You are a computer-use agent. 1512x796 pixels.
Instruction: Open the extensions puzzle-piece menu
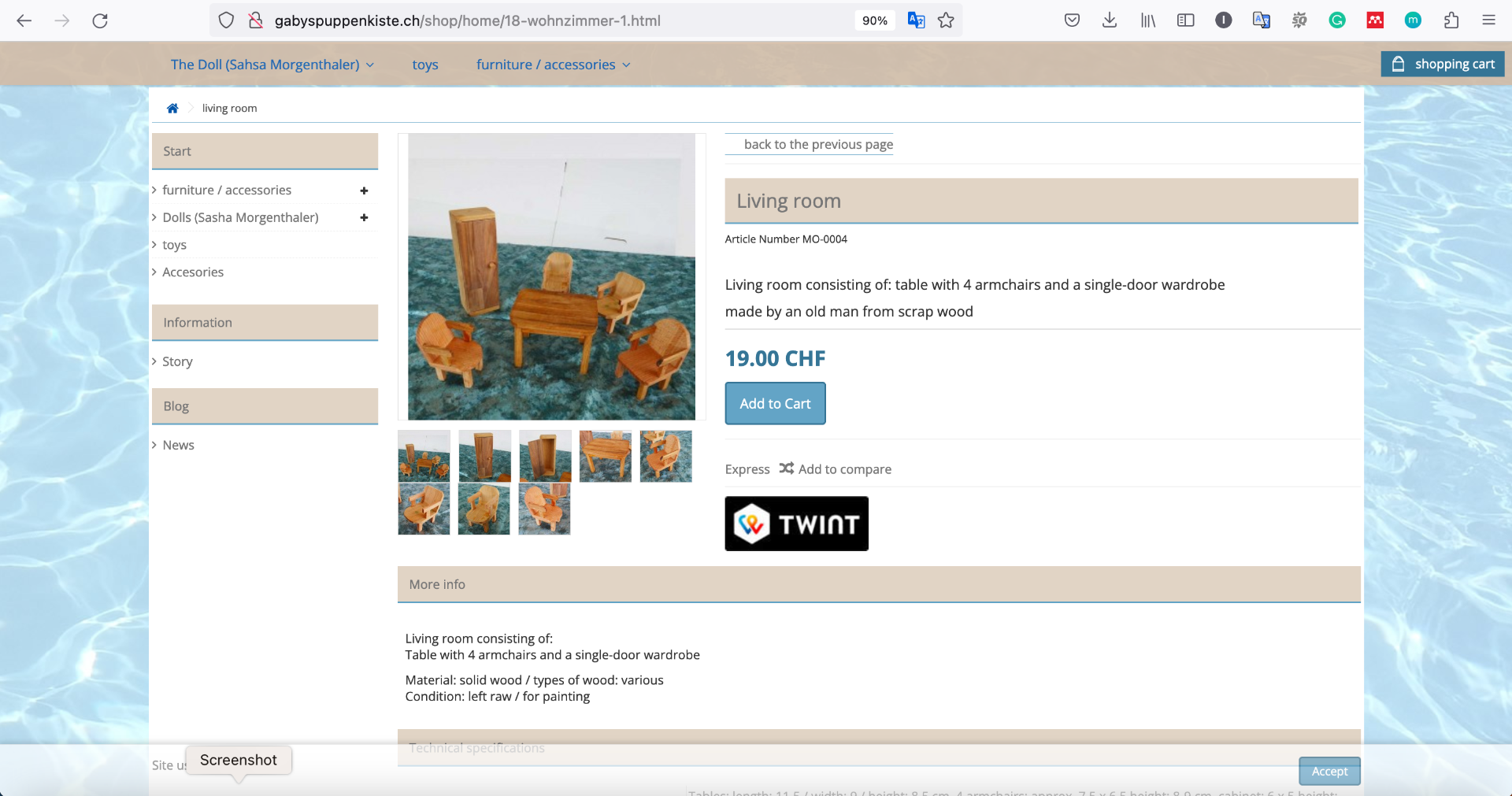[x=1451, y=20]
